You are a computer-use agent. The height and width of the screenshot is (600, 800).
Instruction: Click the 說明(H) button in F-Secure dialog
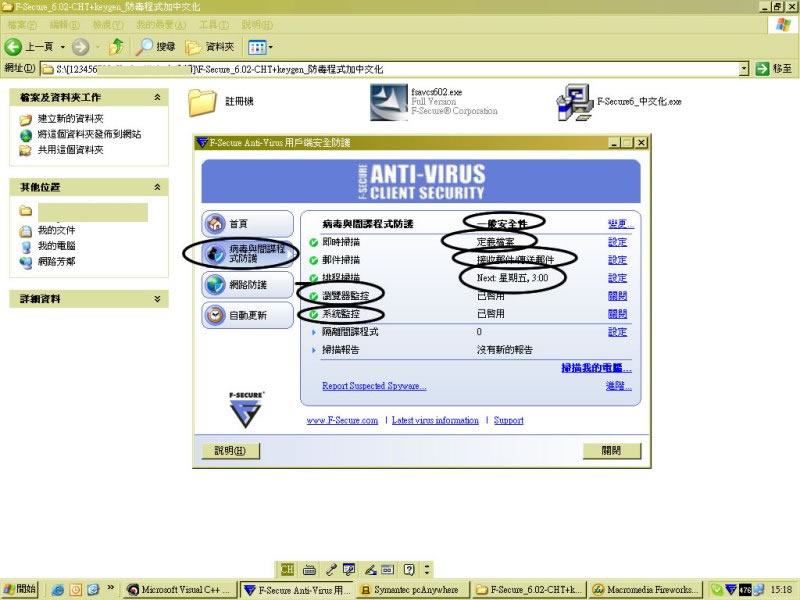click(x=230, y=451)
